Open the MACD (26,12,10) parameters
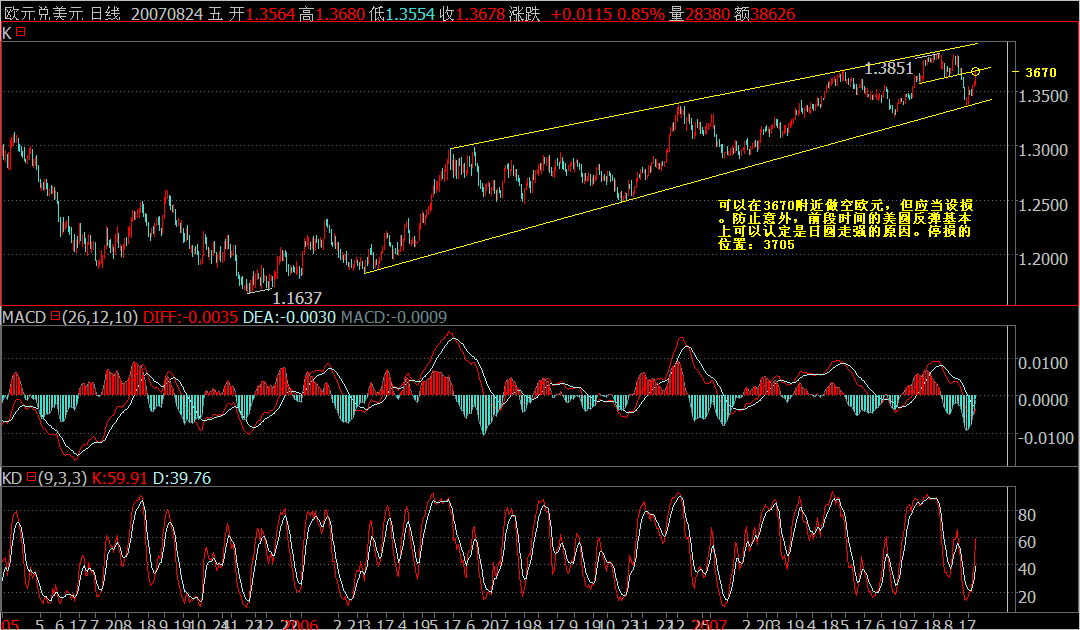This screenshot has width=1080, height=630. 101,317
